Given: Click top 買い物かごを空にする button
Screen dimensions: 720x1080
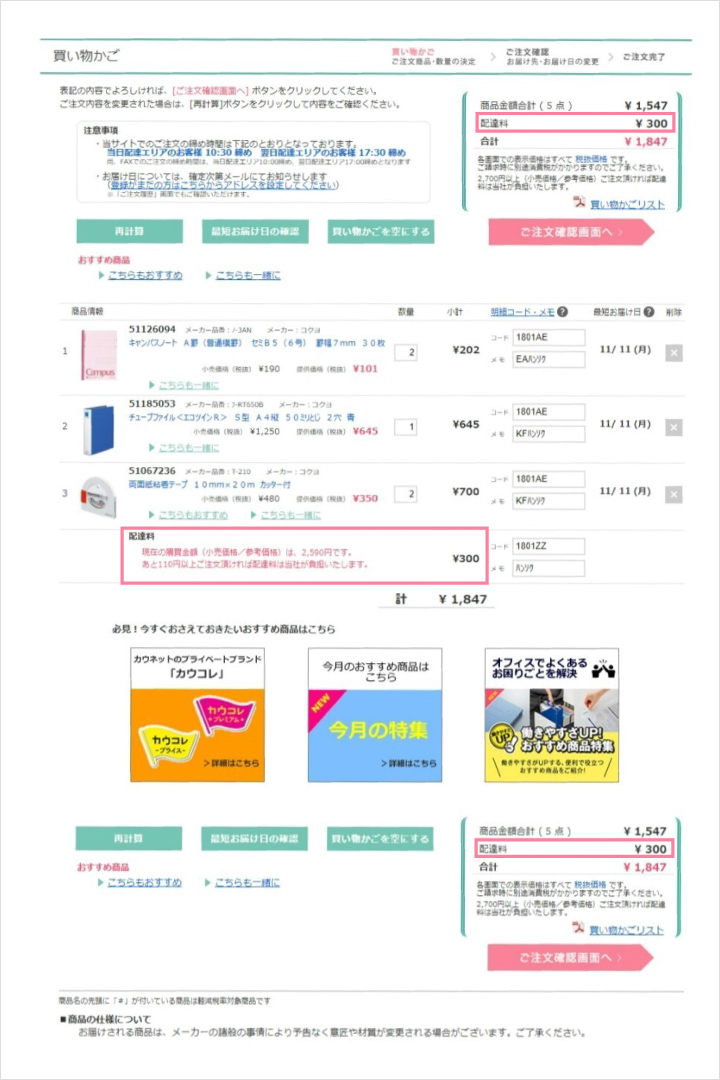Looking at the screenshot, I should pyautogui.click(x=381, y=231).
